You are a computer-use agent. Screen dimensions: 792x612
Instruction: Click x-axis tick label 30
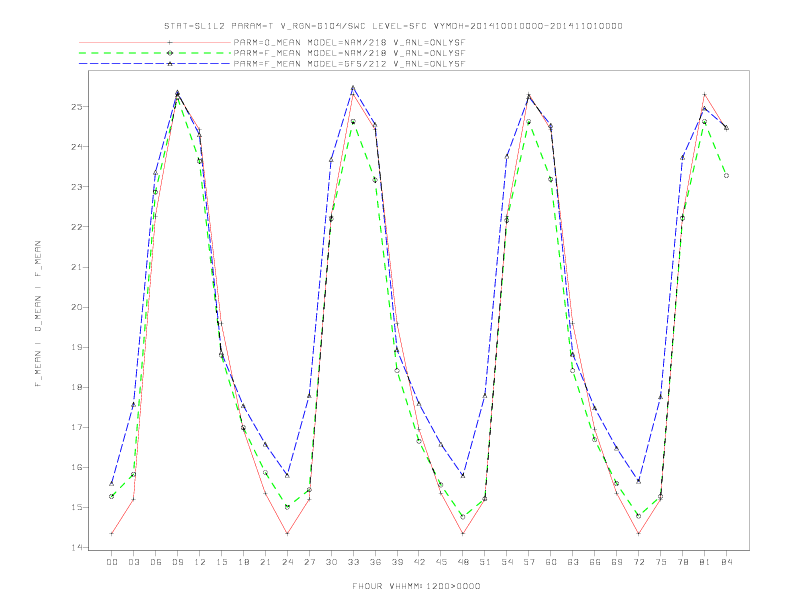coord(331,562)
